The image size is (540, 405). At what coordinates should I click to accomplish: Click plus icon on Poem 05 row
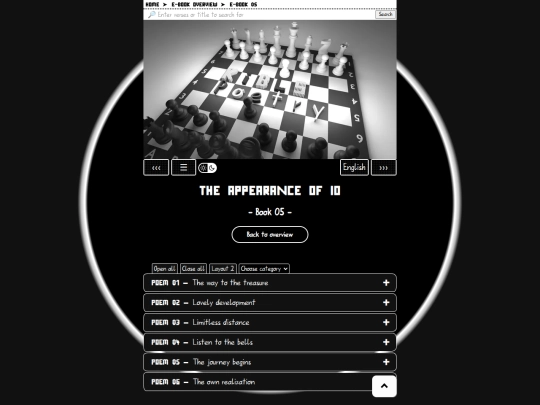pos(386,362)
